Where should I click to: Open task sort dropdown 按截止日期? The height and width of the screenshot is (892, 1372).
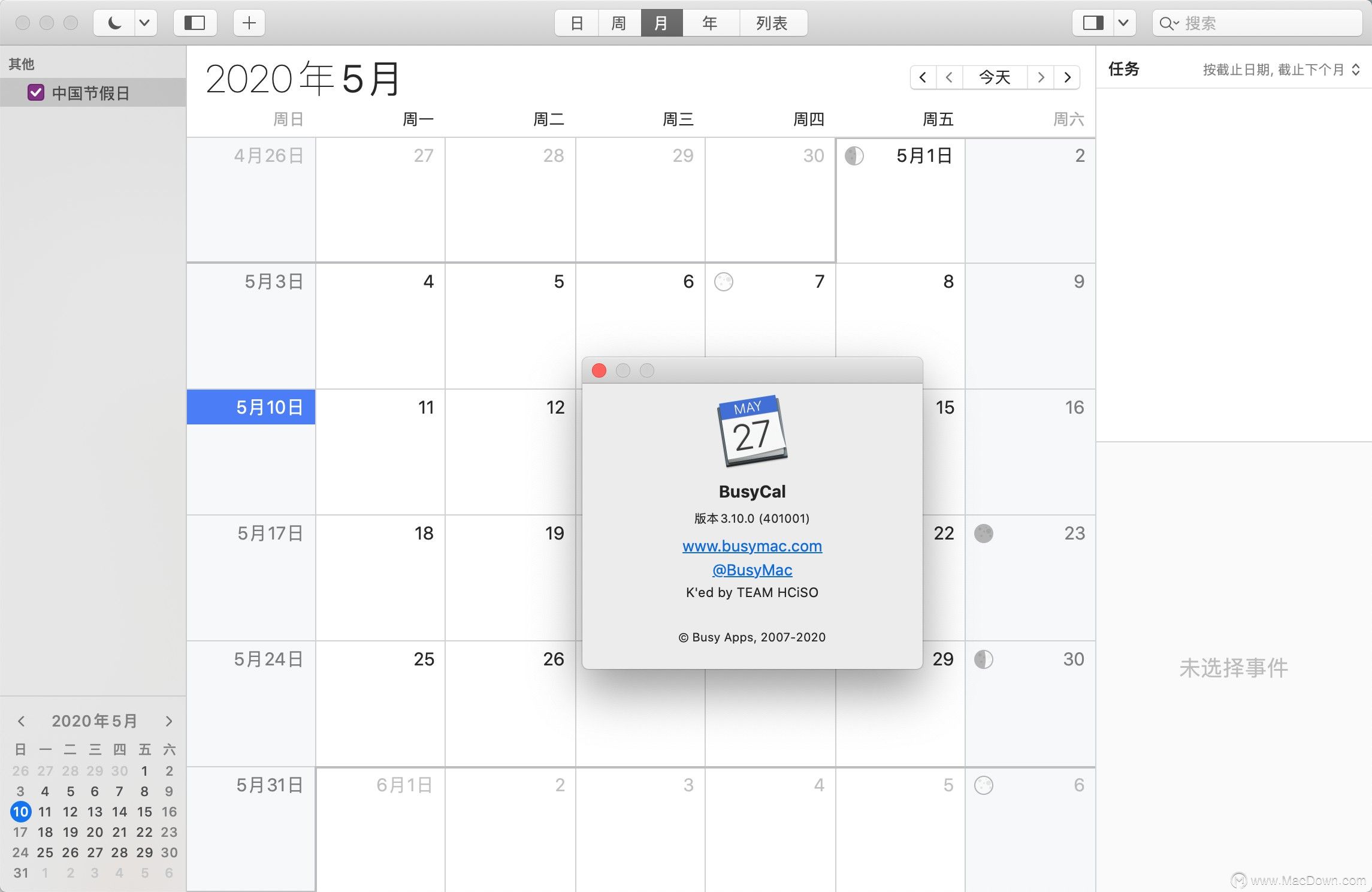tap(1281, 70)
